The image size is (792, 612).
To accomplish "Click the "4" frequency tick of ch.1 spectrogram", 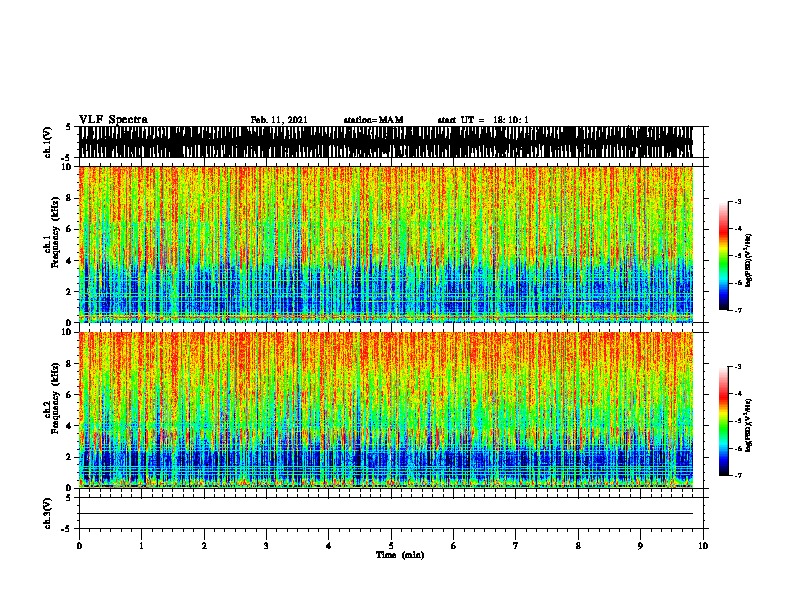I will pos(71,261).
